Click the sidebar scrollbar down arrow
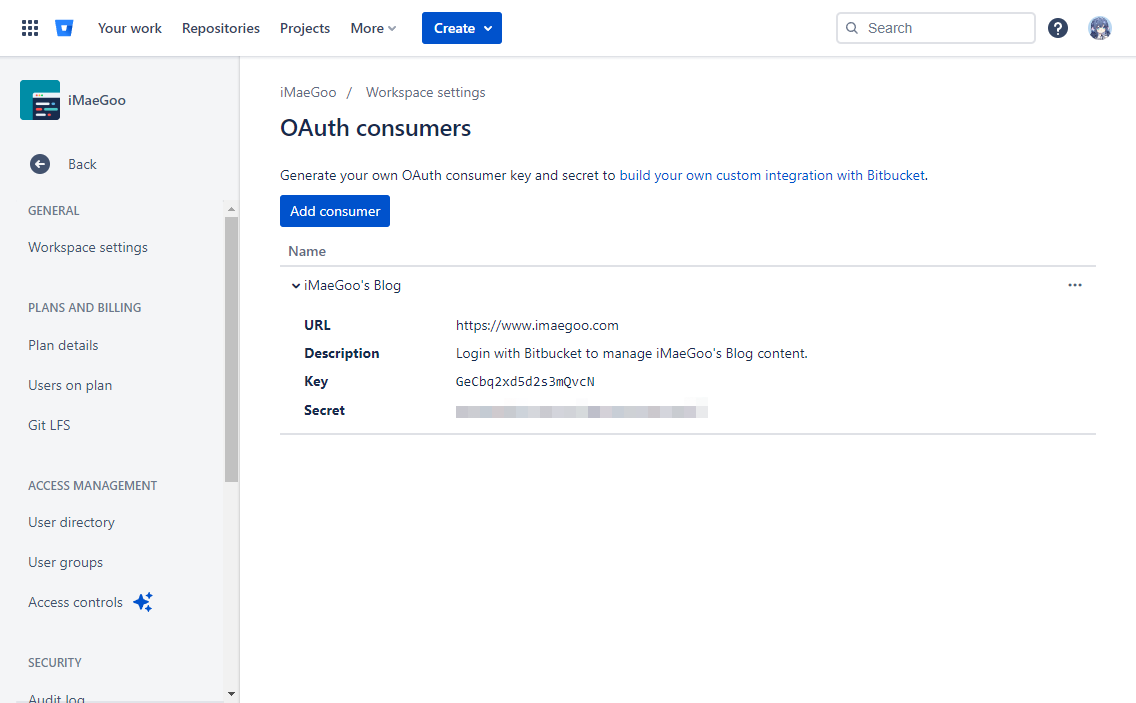This screenshot has height=703, width=1136. [231, 694]
